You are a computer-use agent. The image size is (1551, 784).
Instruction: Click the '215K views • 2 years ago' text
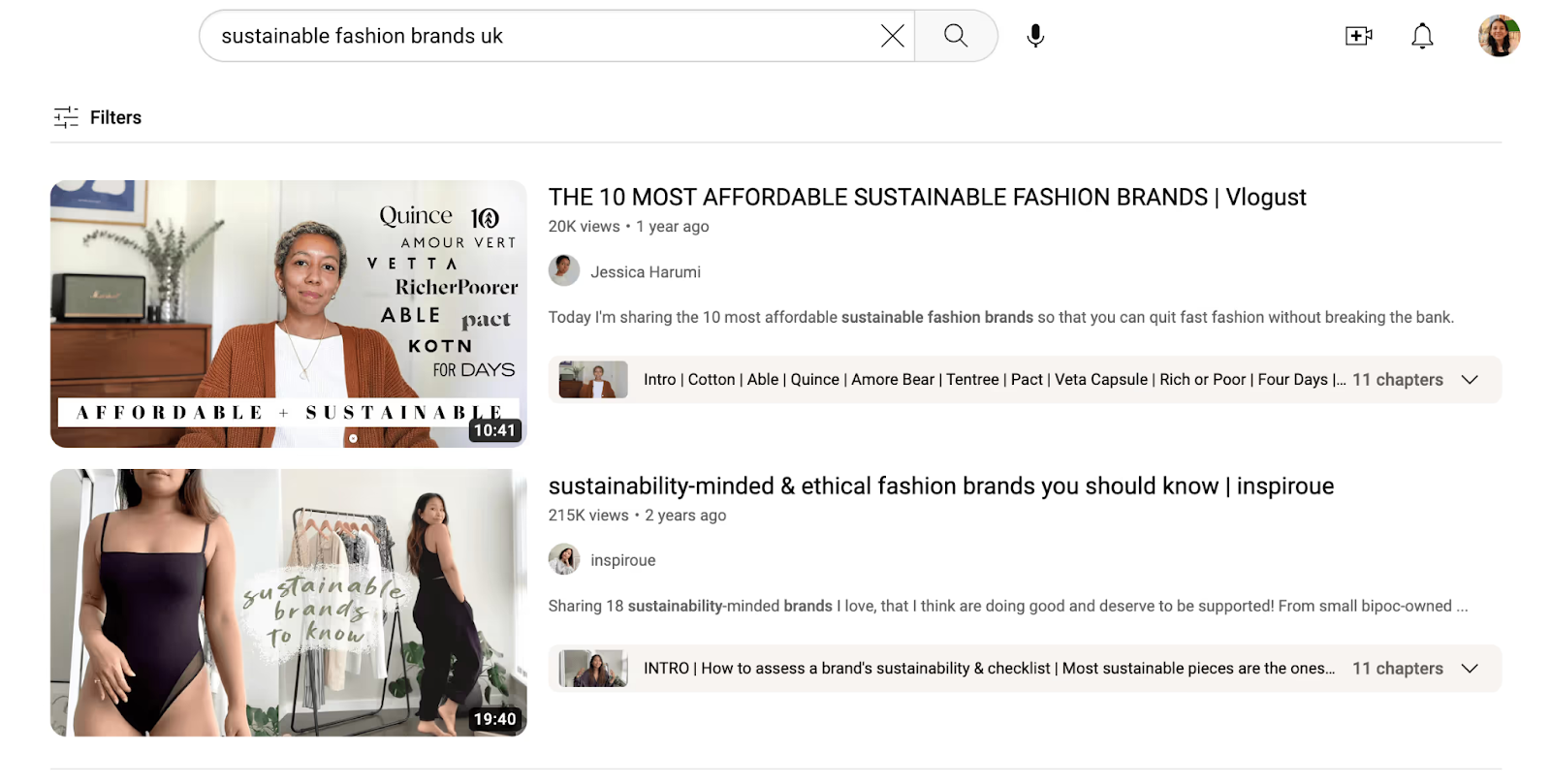(637, 516)
